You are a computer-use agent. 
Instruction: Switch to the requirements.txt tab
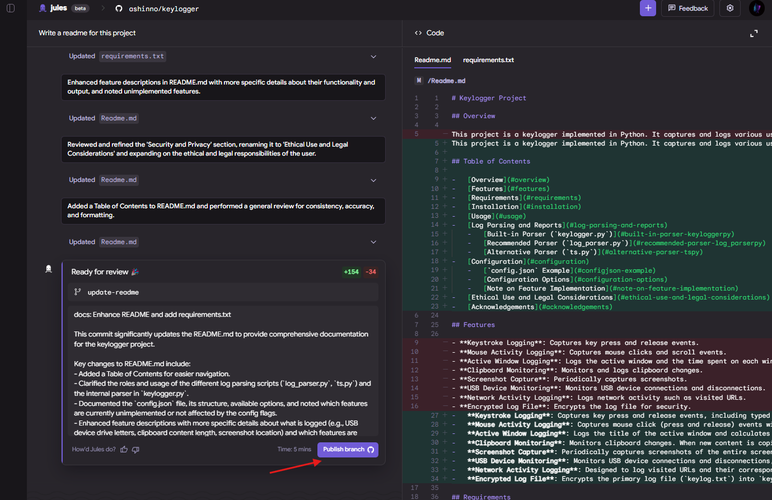(488, 60)
